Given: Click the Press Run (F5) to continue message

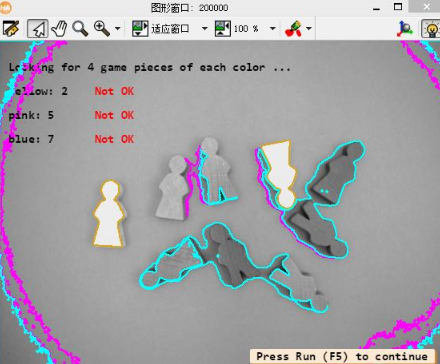Looking at the screenshot, I should click(x=342, y=356).
